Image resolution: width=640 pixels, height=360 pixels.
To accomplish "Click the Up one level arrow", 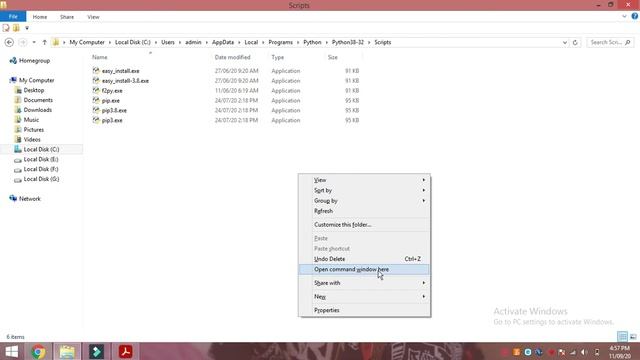I will point(44,42).
